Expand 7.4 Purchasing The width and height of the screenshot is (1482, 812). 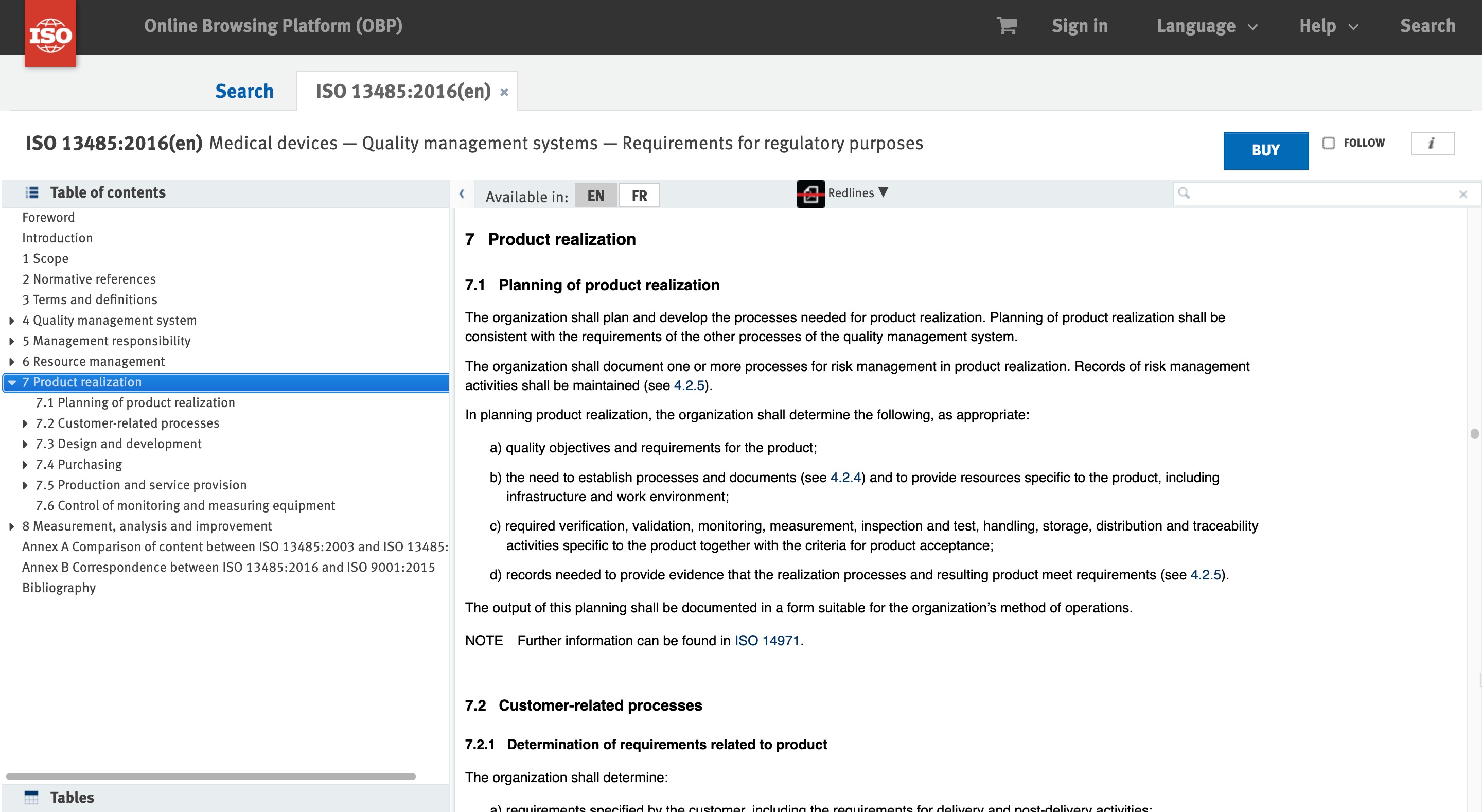[25, 465]
